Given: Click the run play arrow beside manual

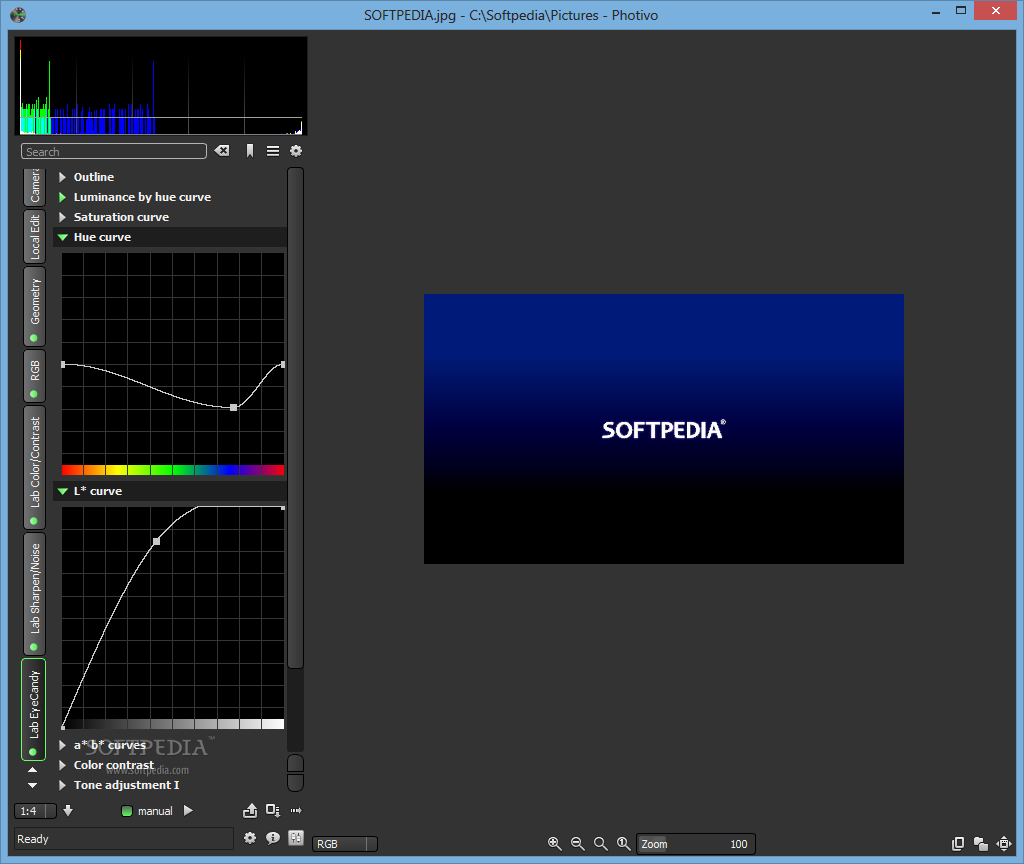Looking at the screenshot, I should [188, 810].
